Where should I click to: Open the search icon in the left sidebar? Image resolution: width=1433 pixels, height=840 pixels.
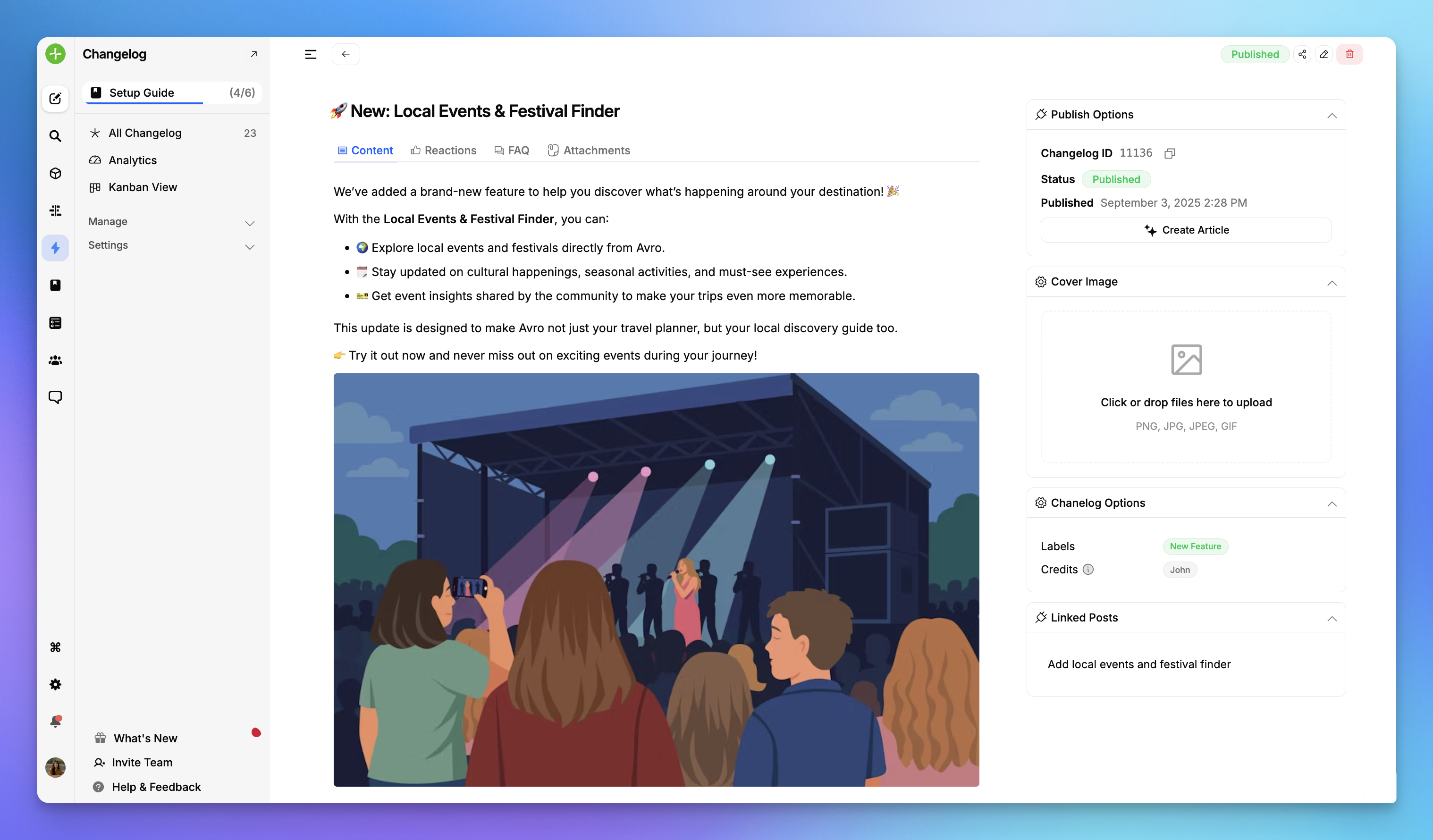(55, 136)
